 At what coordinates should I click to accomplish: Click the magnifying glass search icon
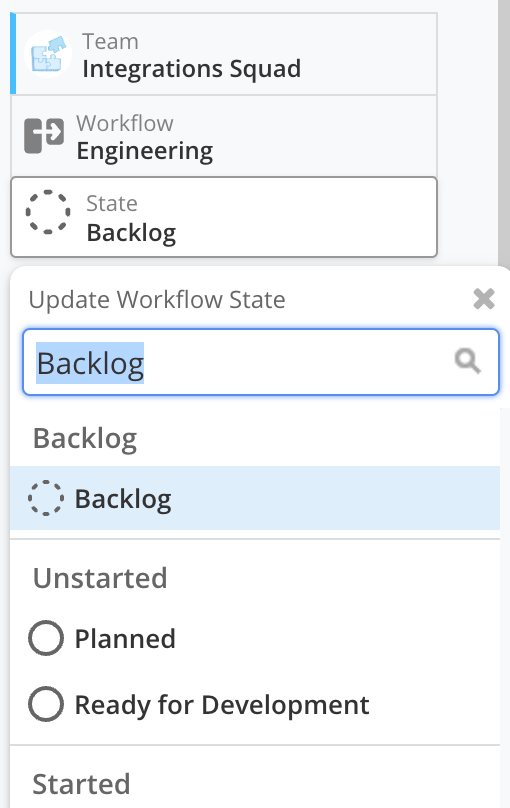468,361
